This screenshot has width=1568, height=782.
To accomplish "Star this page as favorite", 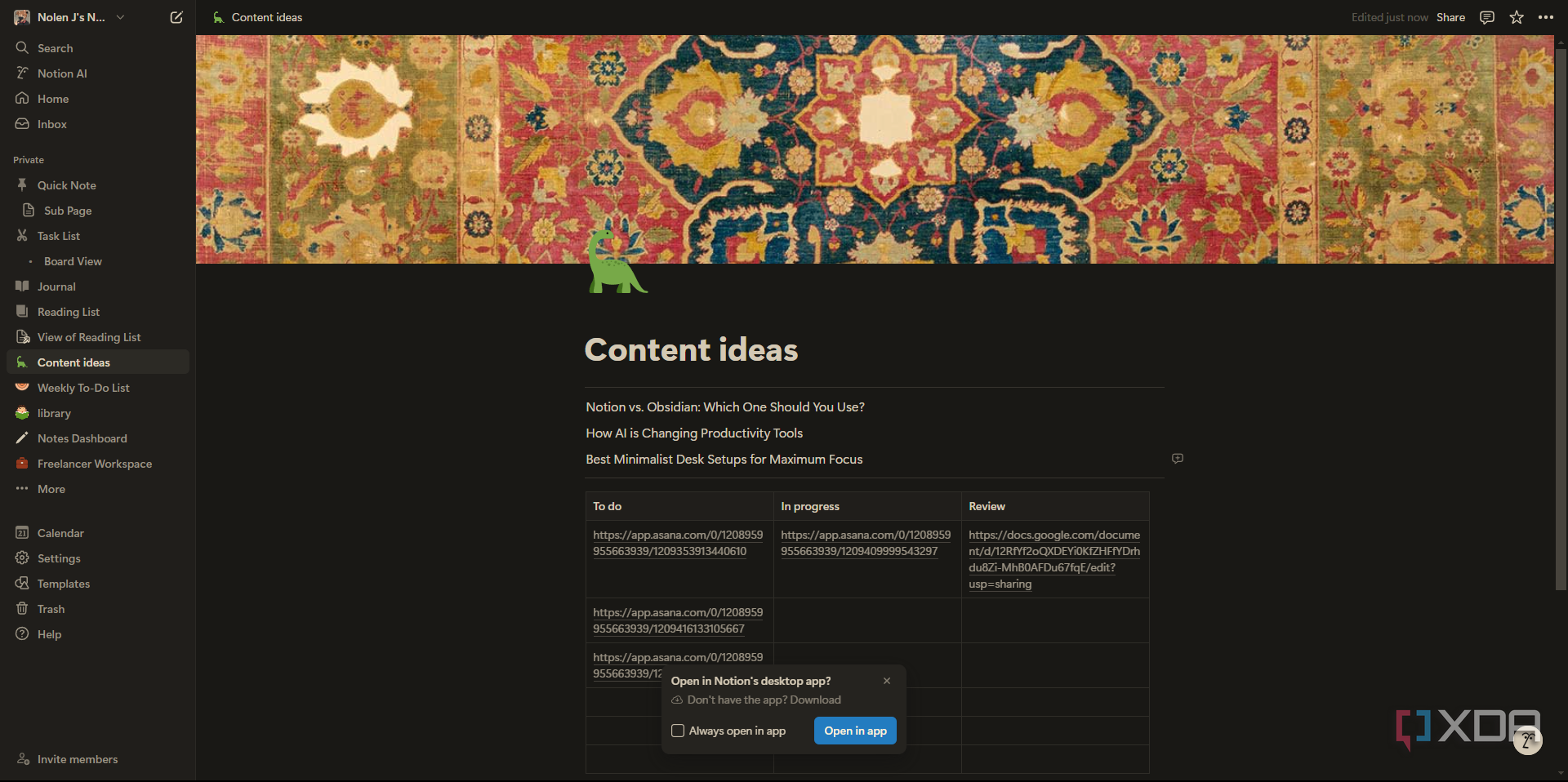I will point(1517,17).
